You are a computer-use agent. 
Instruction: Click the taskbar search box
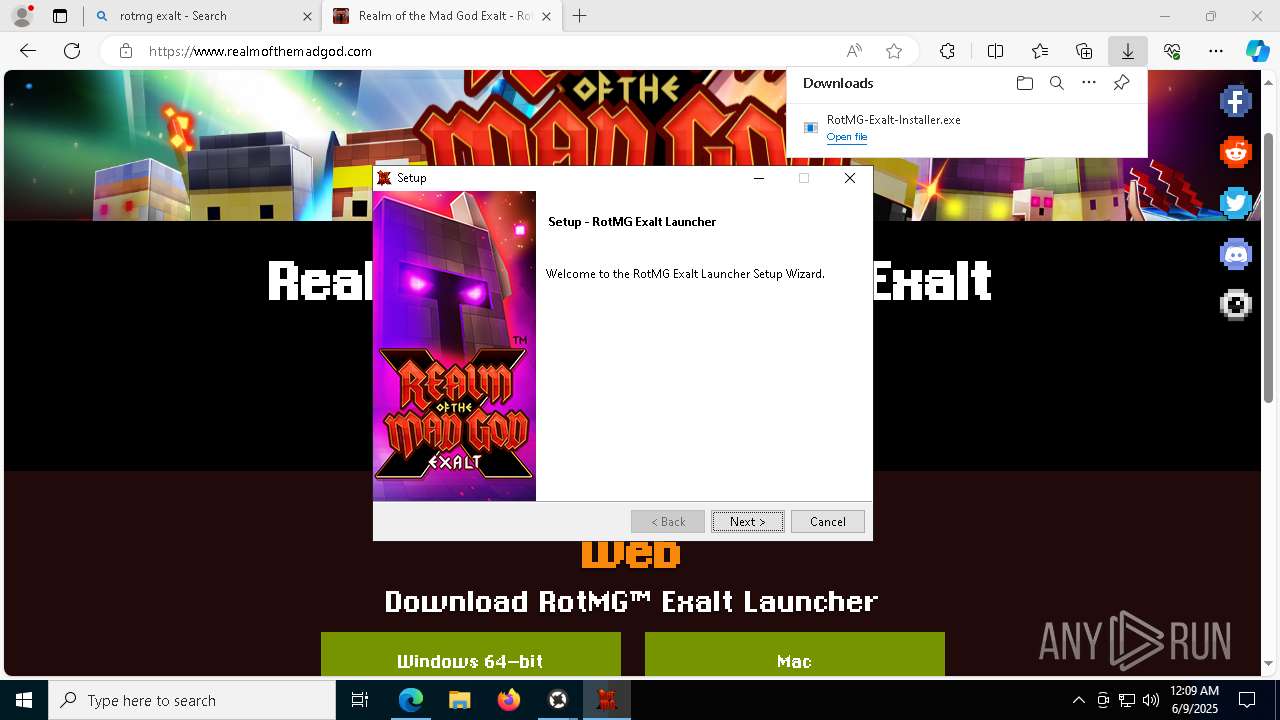[x=192, y=700]
